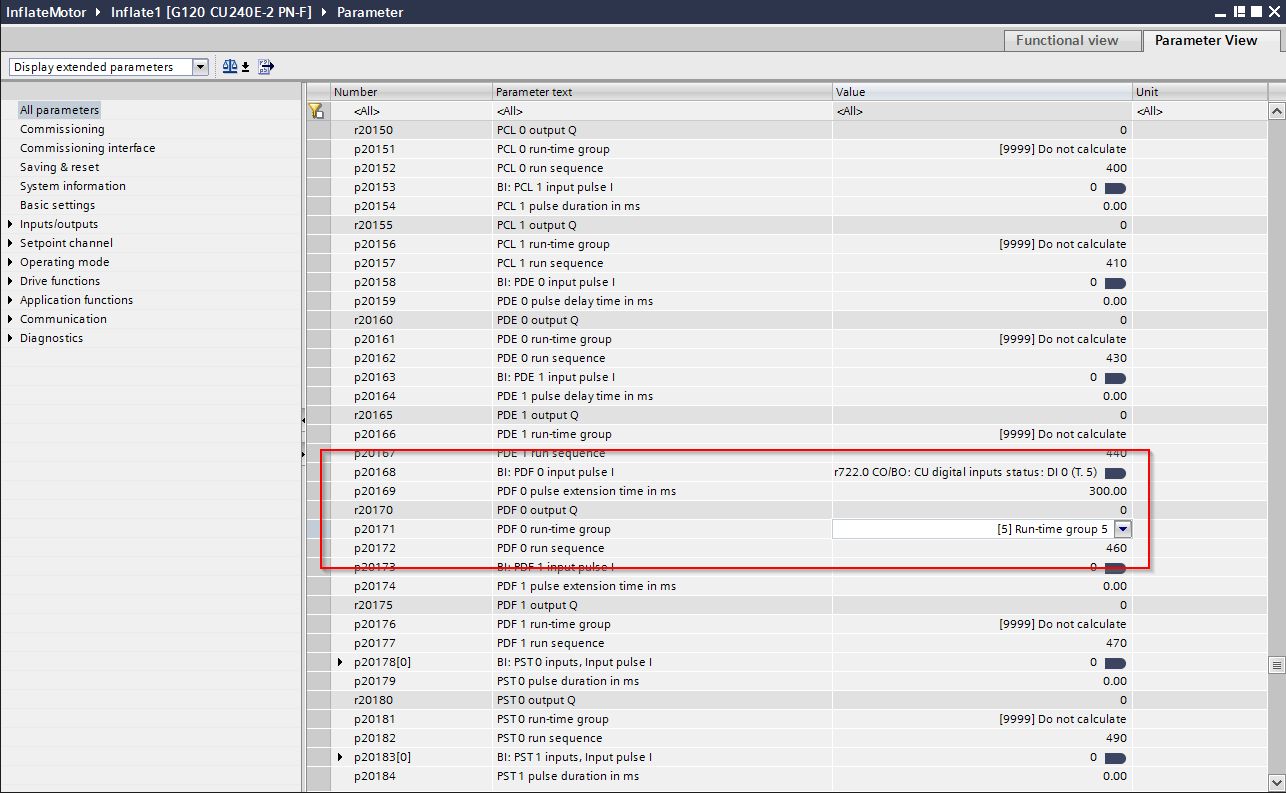Open the Commissioning tree entry
Viewport: 1286px width, 793px height.
(62, 129)
